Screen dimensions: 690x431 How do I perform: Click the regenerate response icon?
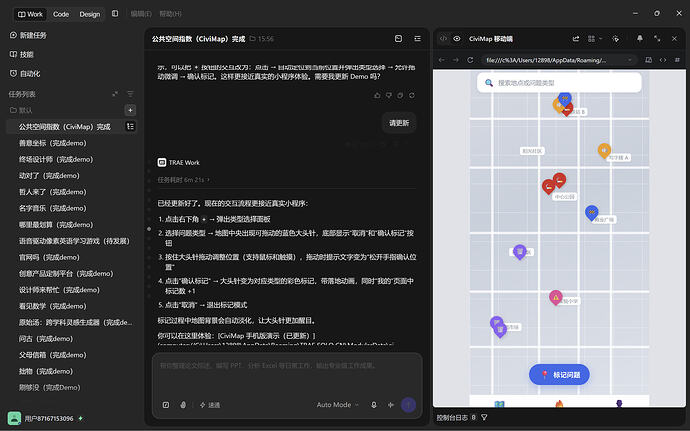point(412,95)
